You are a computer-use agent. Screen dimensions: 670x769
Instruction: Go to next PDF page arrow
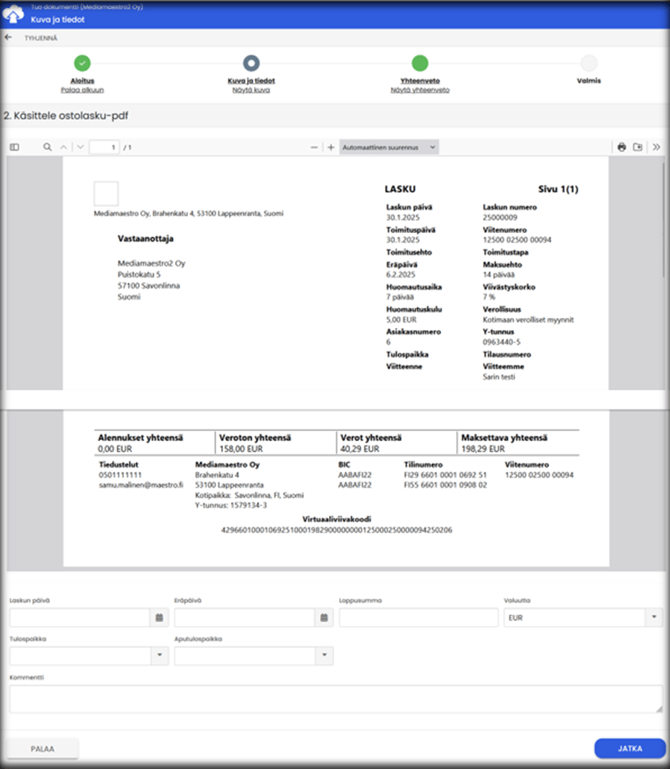click(x=79, y=147)
